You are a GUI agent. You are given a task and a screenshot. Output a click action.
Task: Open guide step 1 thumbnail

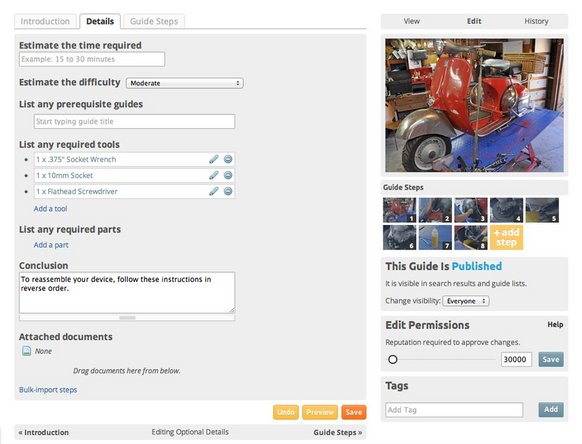[x=399, y=210]
